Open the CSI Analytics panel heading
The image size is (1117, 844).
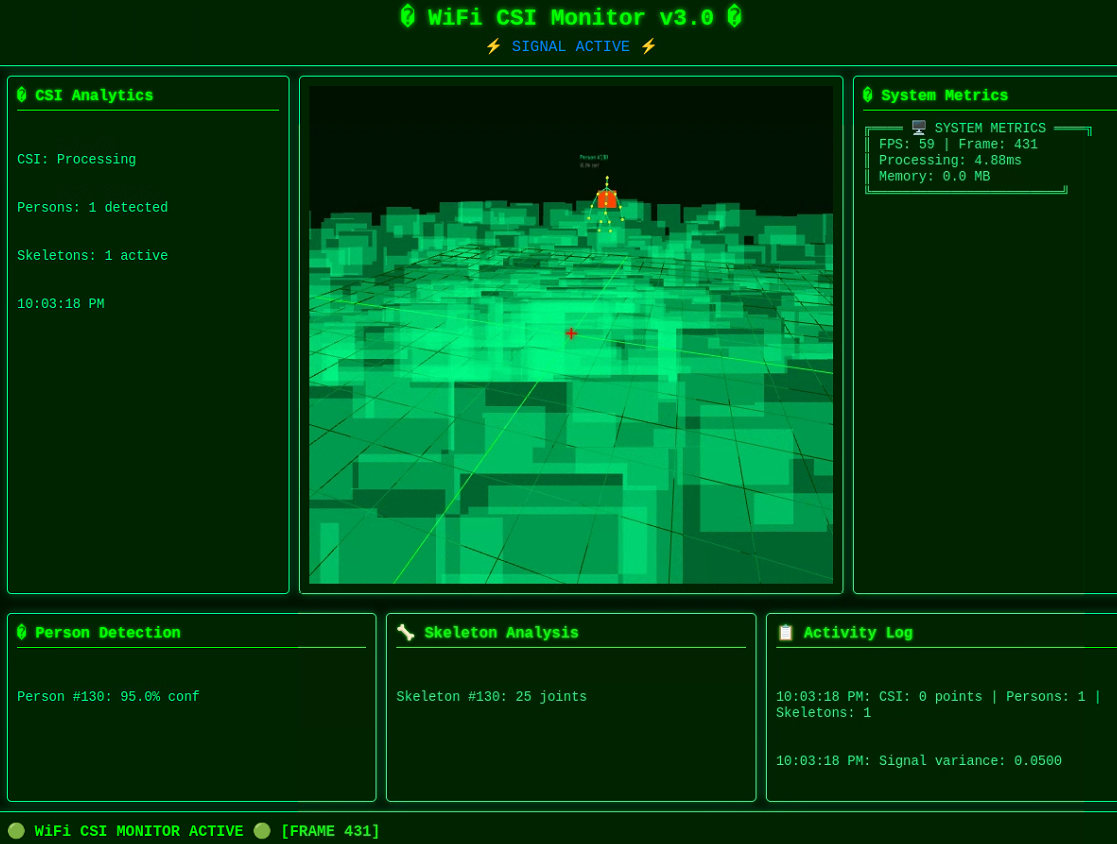point(94,96)
